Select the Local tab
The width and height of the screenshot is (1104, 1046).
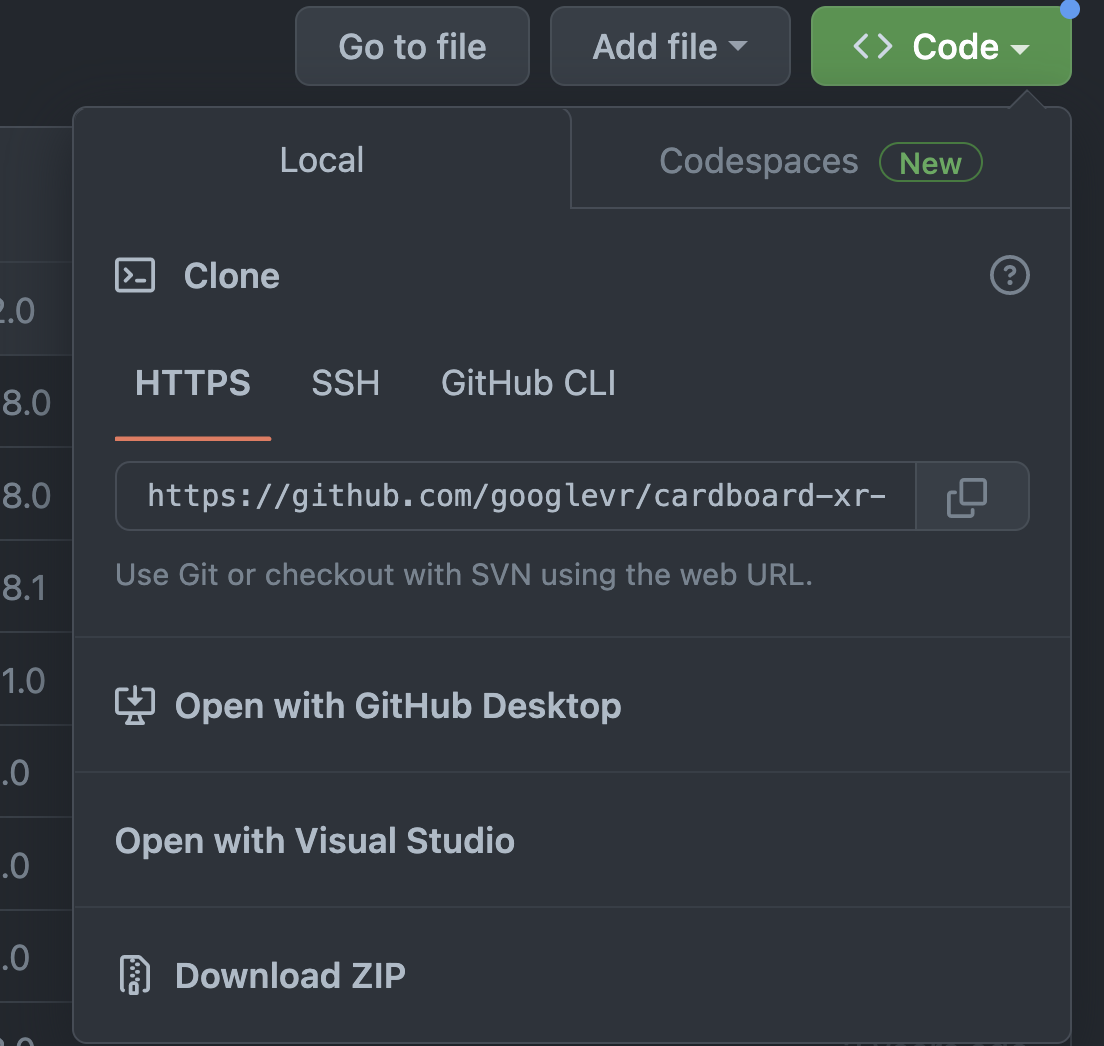coord(321,159)
